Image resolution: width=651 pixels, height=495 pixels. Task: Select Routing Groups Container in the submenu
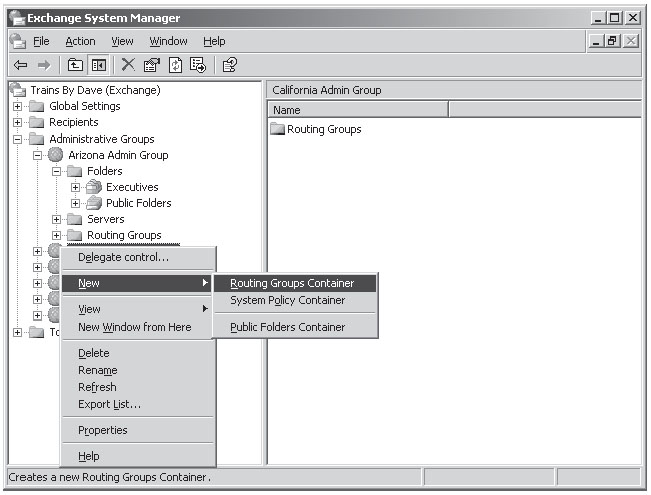[295, 283]
